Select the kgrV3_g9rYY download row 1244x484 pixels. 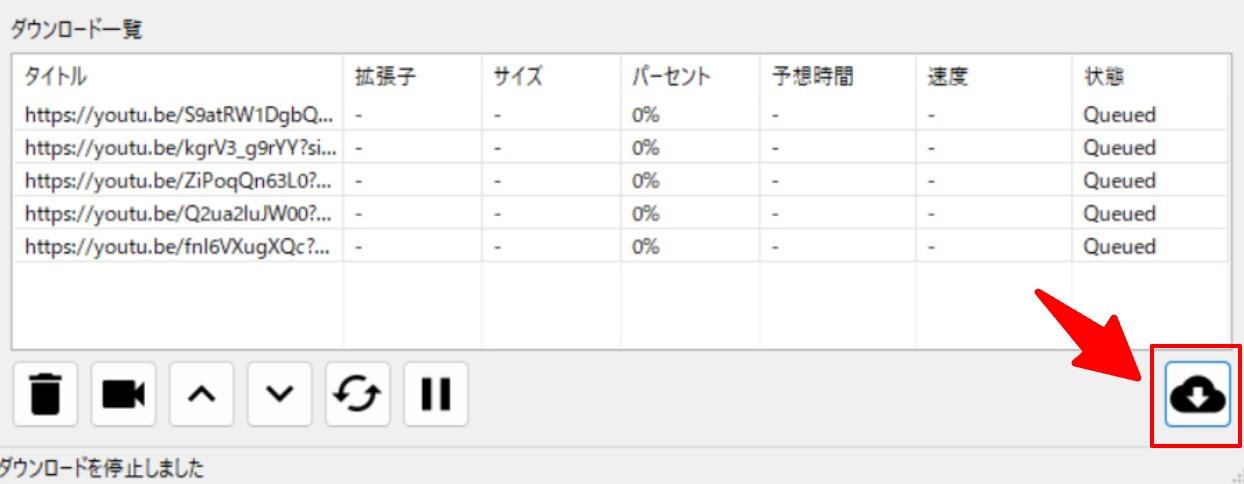620,148
